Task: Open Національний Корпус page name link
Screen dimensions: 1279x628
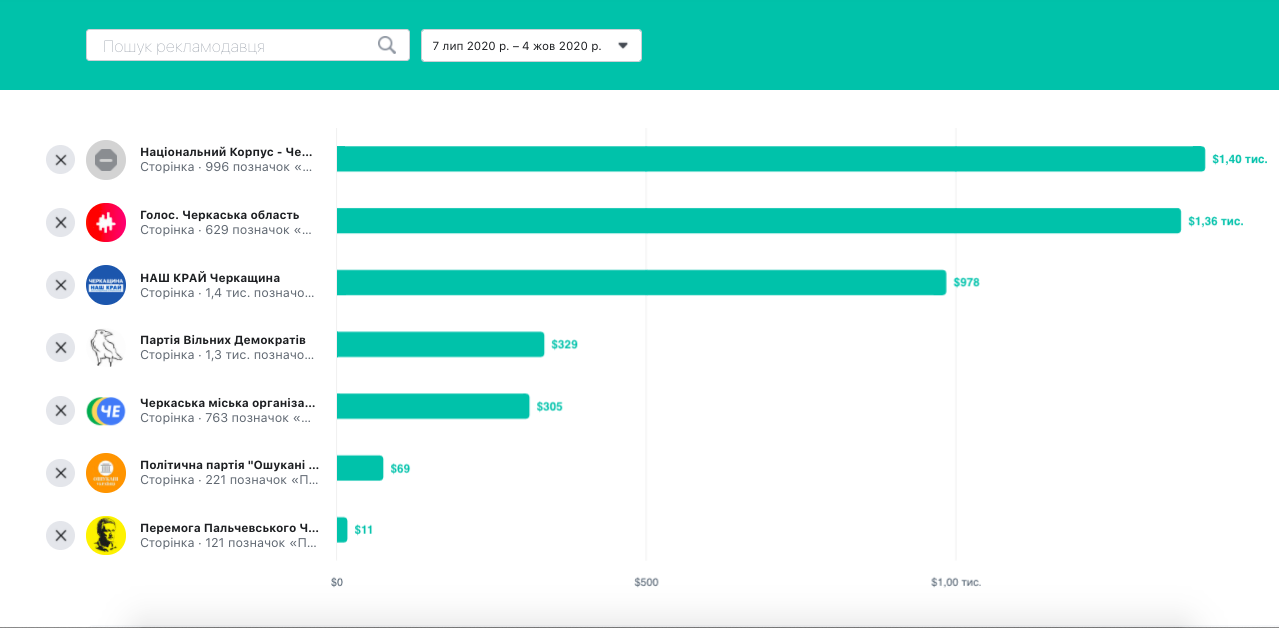Action: (x=226, y=152)
